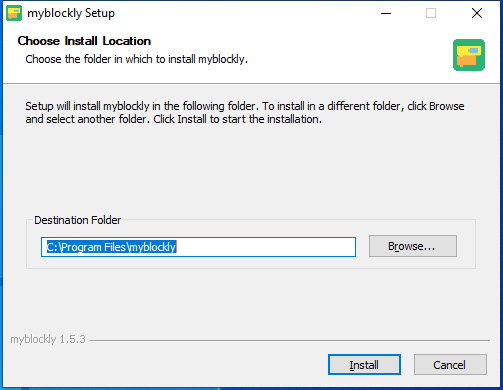
Task: Open the Browse... folder picker
Action: point(413,246)
